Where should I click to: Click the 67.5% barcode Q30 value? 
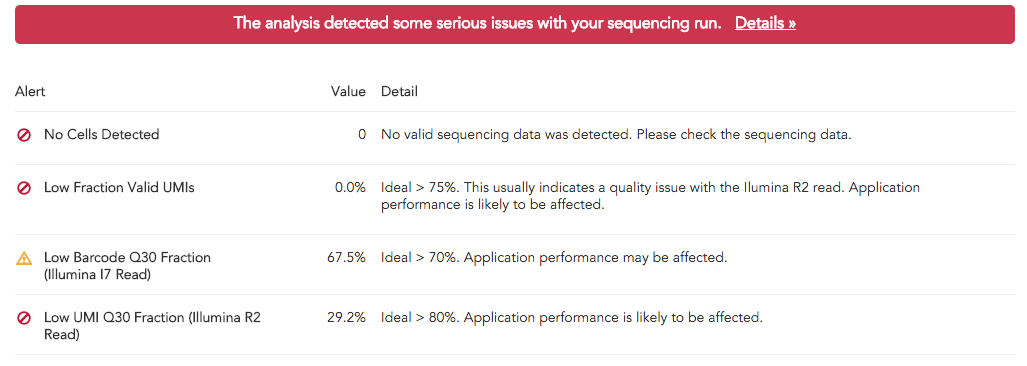[346, 258]
